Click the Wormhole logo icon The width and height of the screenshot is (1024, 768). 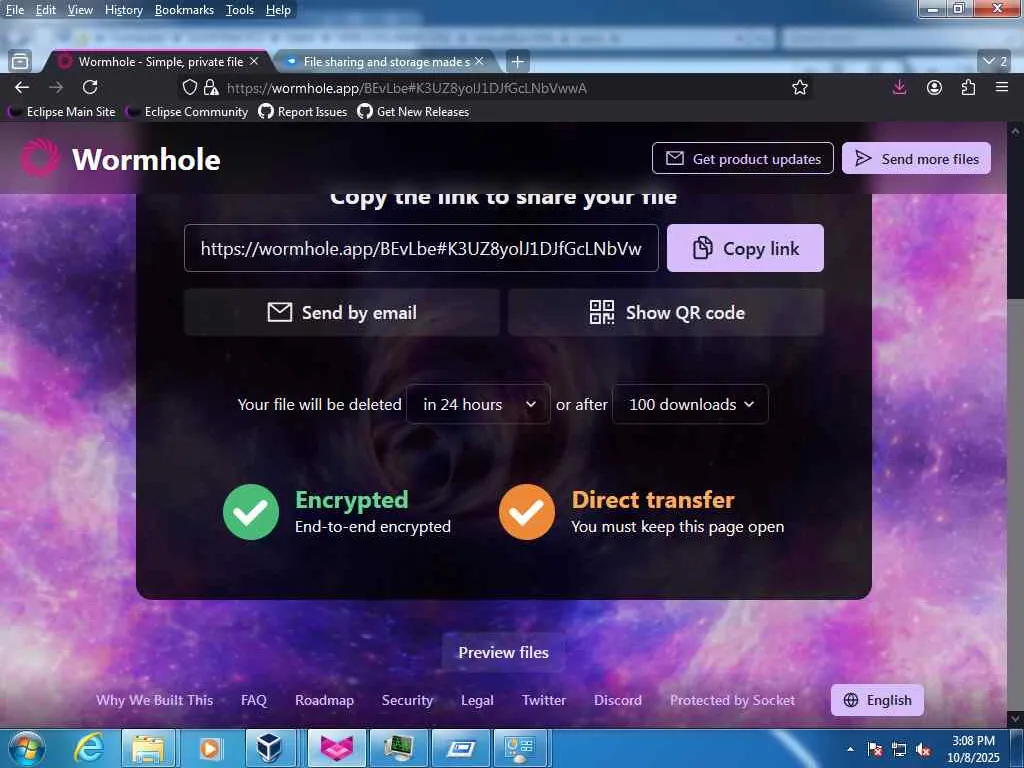[40, 158]
